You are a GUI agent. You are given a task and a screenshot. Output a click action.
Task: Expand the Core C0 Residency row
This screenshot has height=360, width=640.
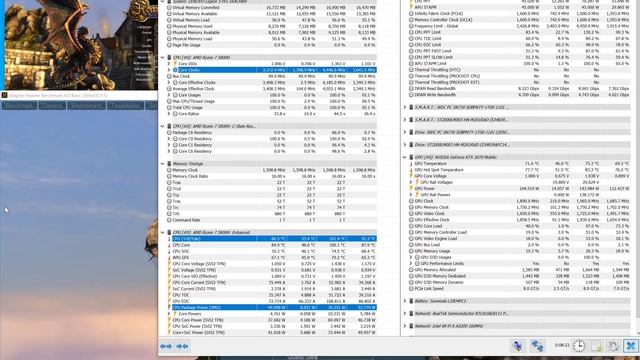click(x=169, y=139)
